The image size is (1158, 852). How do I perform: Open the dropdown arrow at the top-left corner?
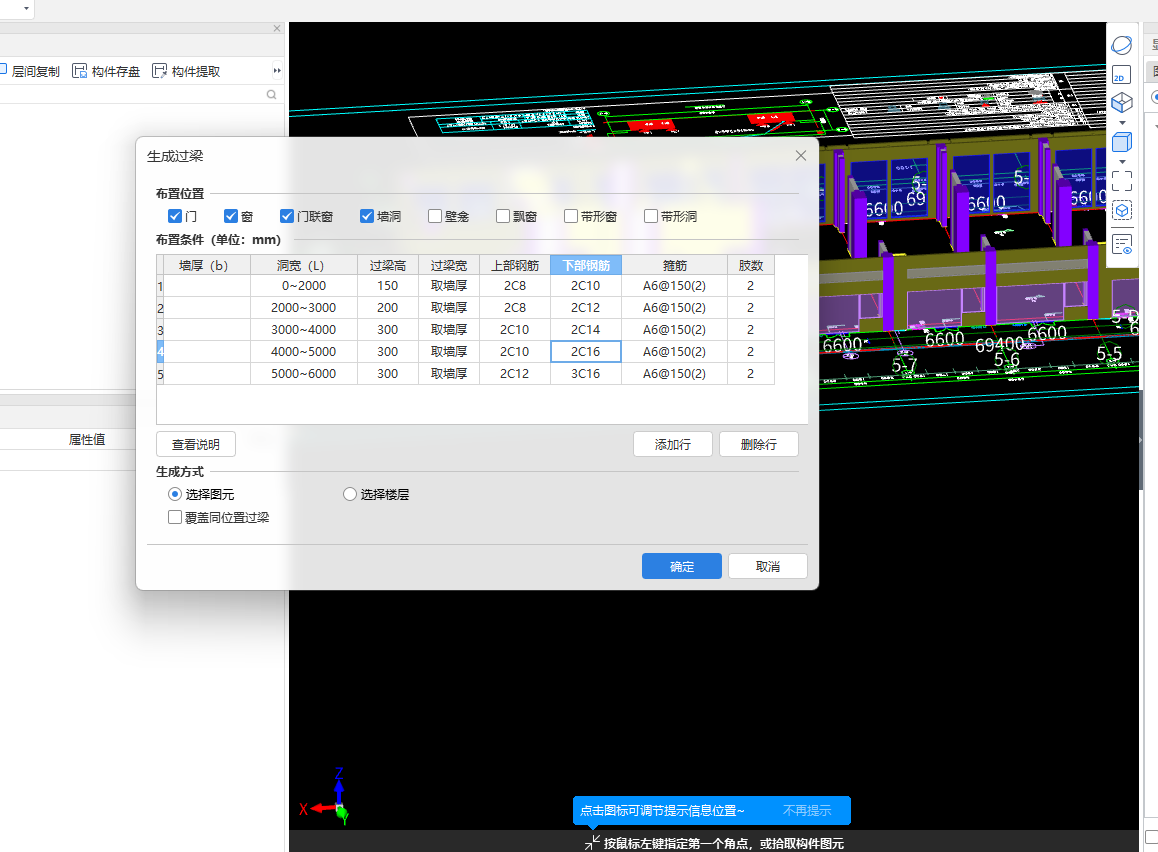27,8
